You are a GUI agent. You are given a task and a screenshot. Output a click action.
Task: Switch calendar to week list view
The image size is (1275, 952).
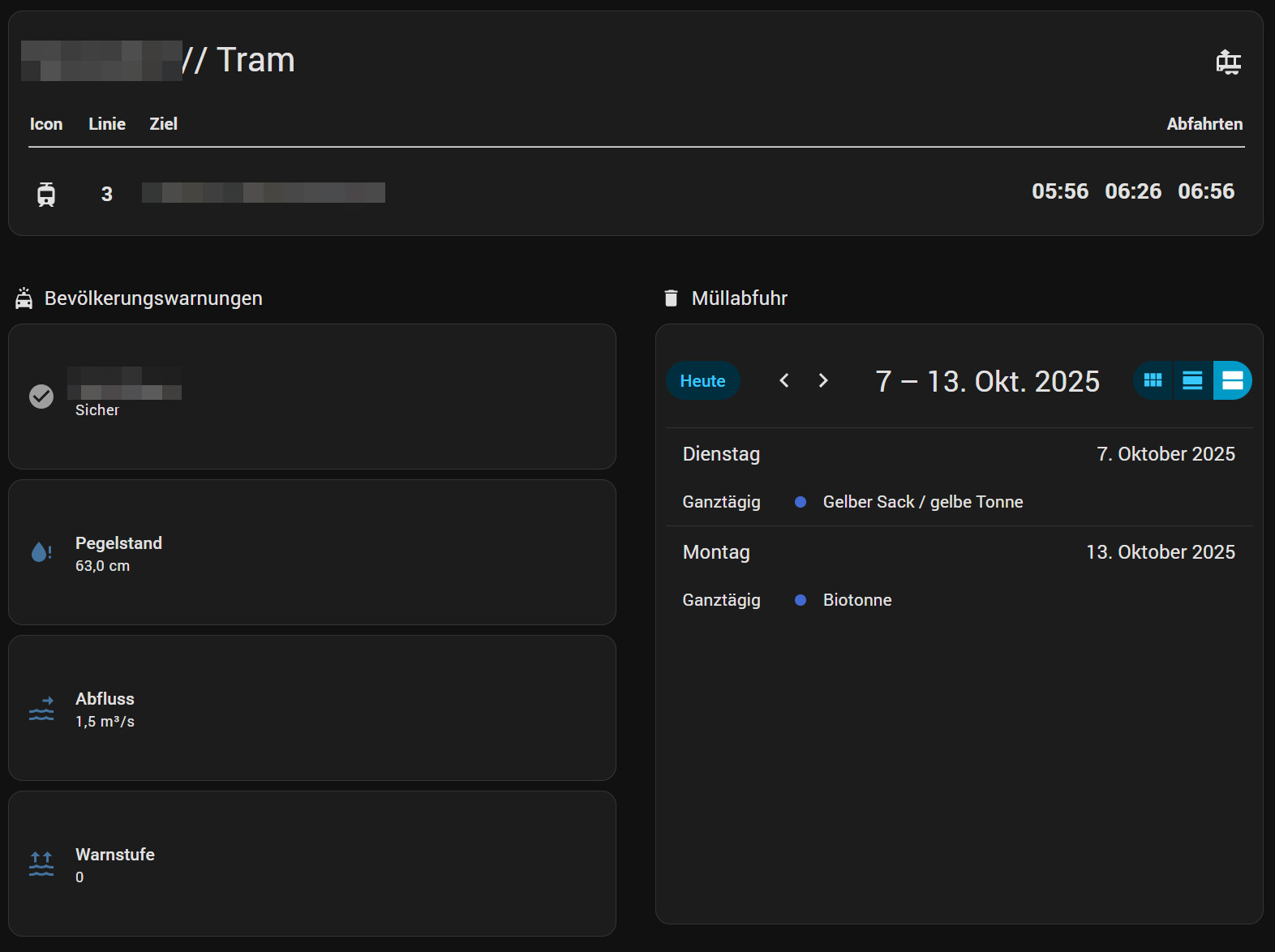click(x=1192, y=380)
